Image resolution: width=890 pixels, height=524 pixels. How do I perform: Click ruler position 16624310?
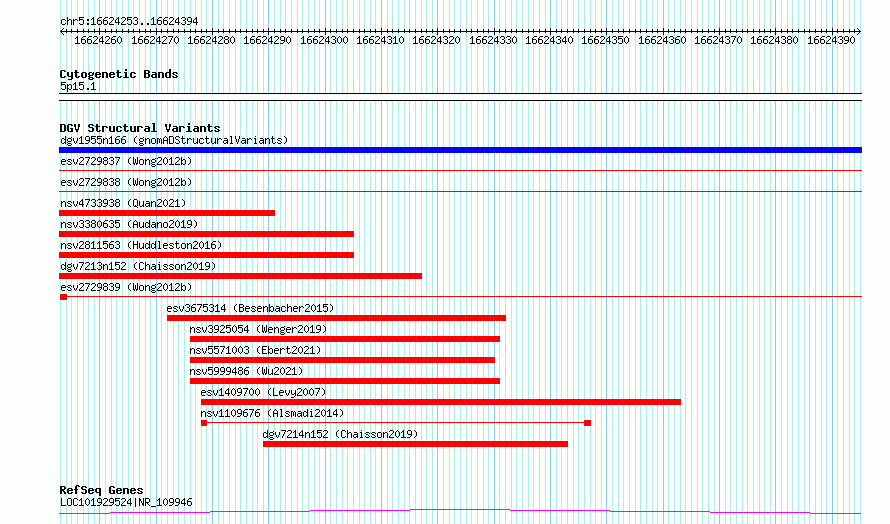point(380,40)
